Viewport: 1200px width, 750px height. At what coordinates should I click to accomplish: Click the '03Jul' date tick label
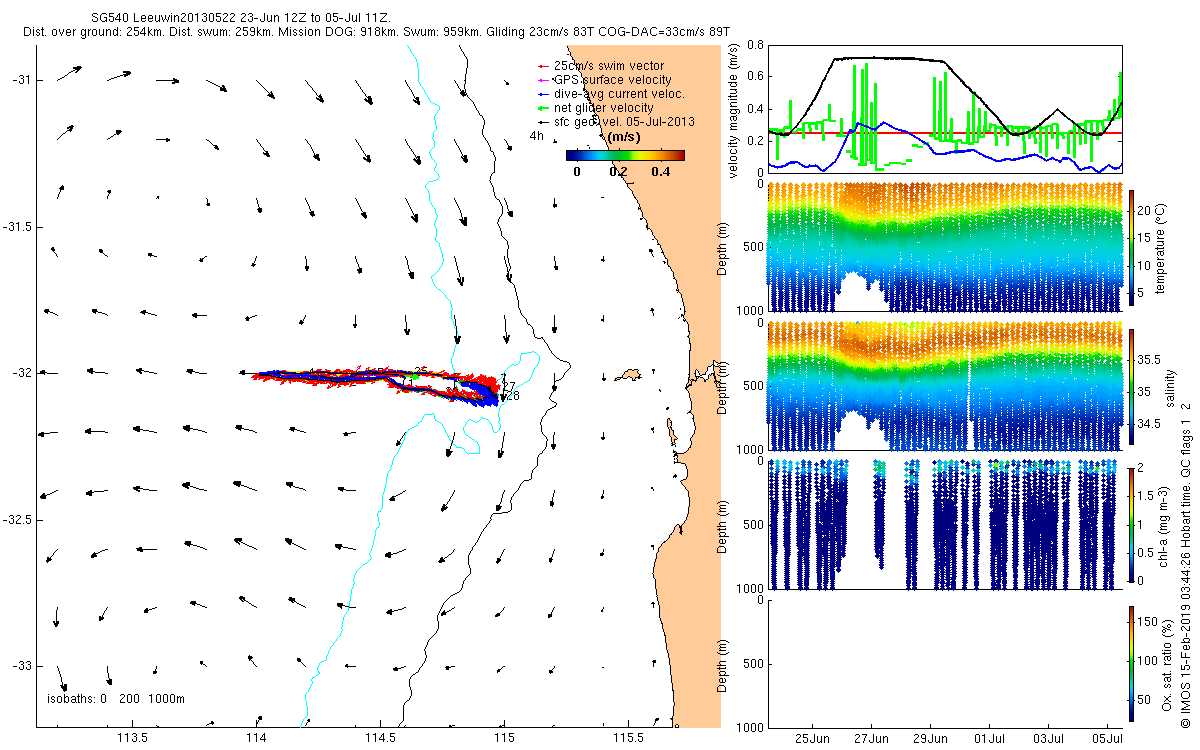click(x=1049, y=738)
